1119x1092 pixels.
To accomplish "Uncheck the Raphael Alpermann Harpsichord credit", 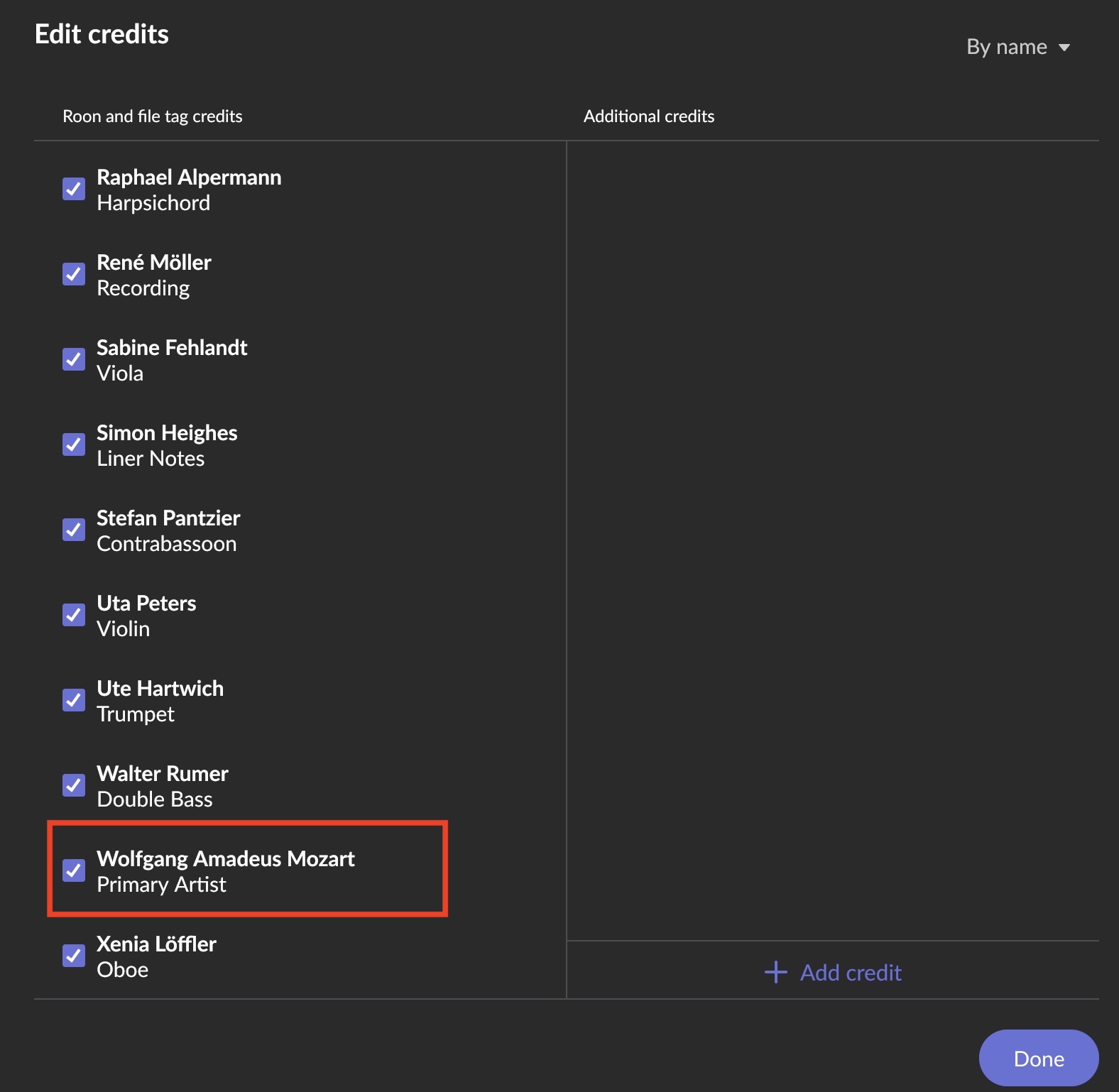I will 74,189.
